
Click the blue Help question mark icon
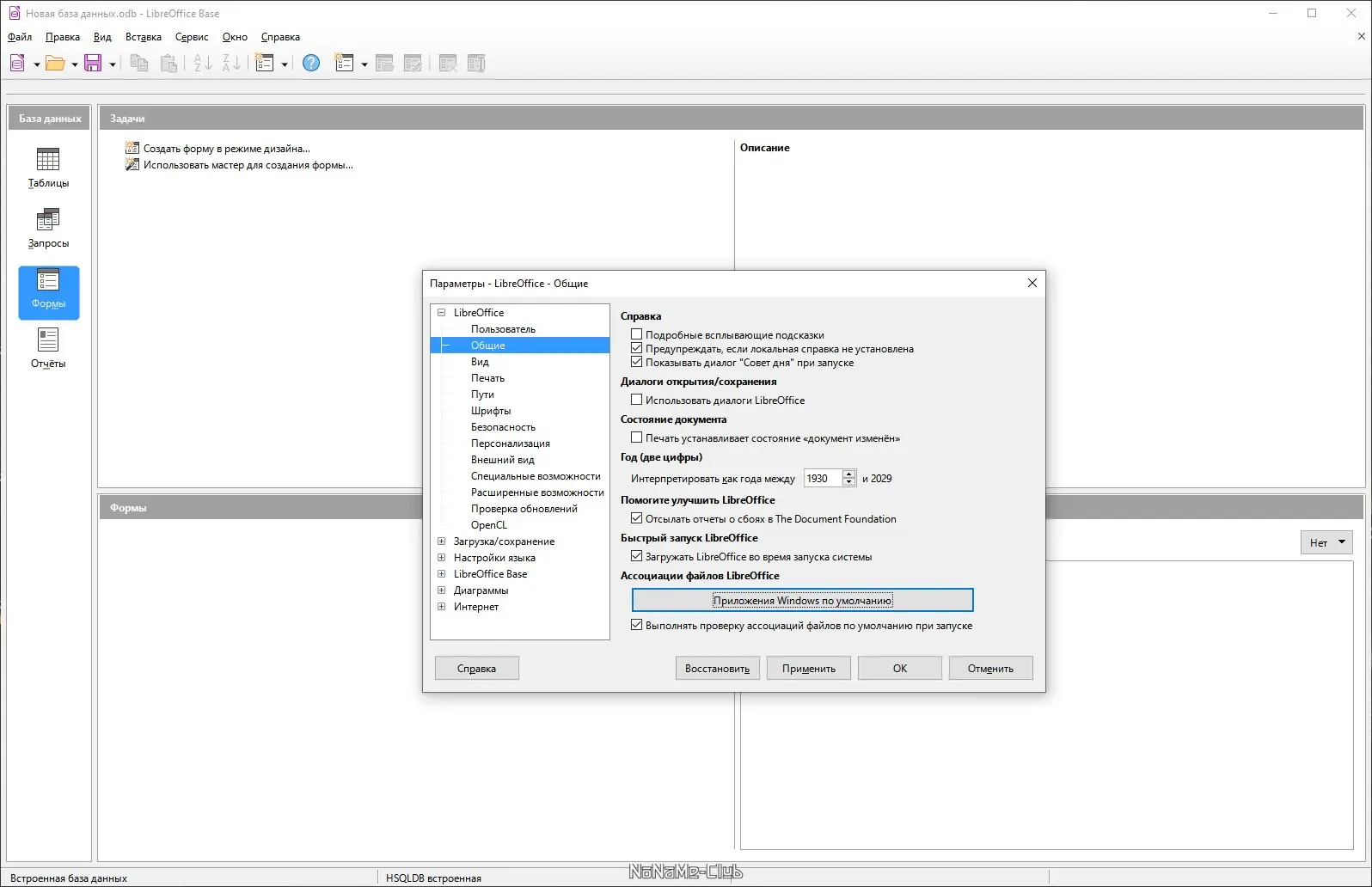click(x=311, y=63)
